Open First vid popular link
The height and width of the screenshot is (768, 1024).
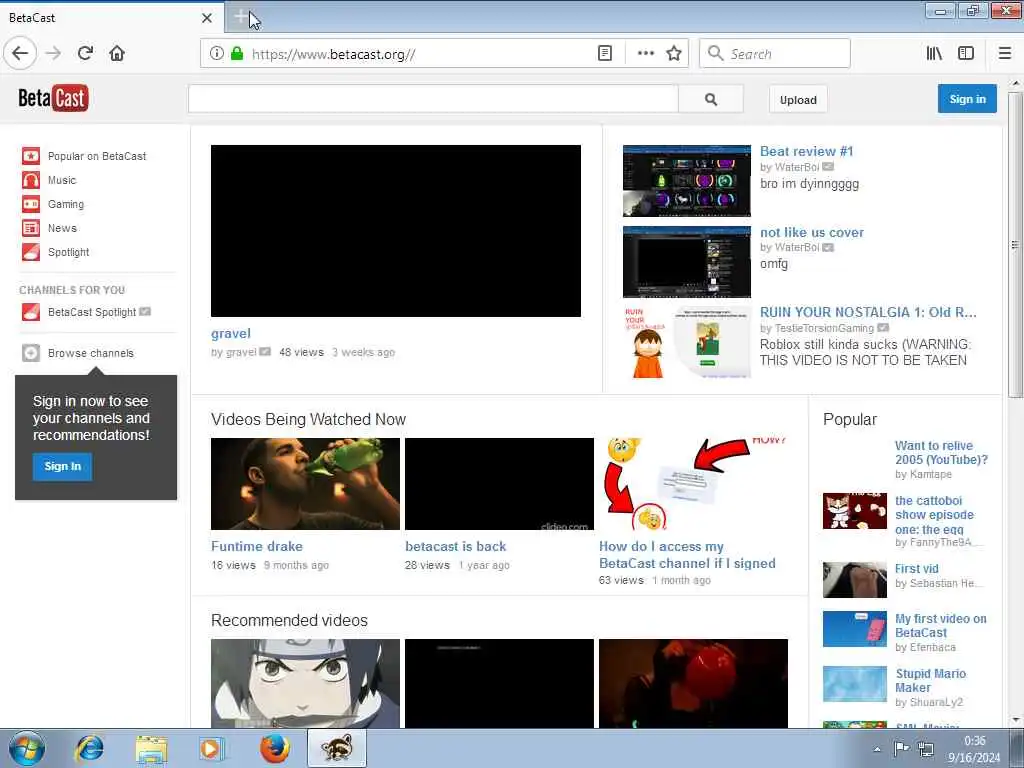tap(916, 569)
